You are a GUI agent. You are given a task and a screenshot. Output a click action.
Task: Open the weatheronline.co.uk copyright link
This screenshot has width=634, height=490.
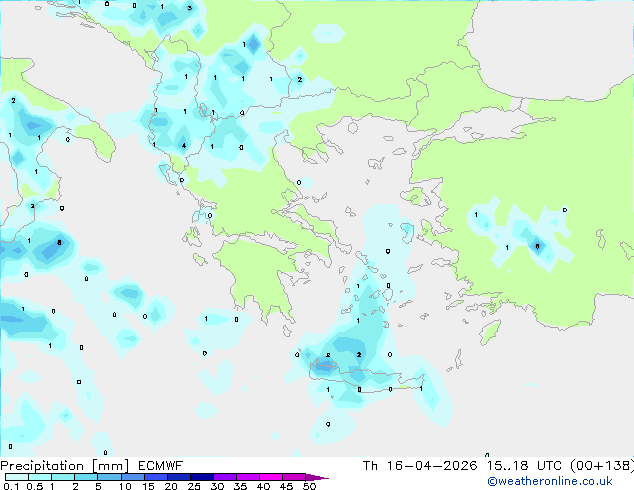click(x=550, y=481)
